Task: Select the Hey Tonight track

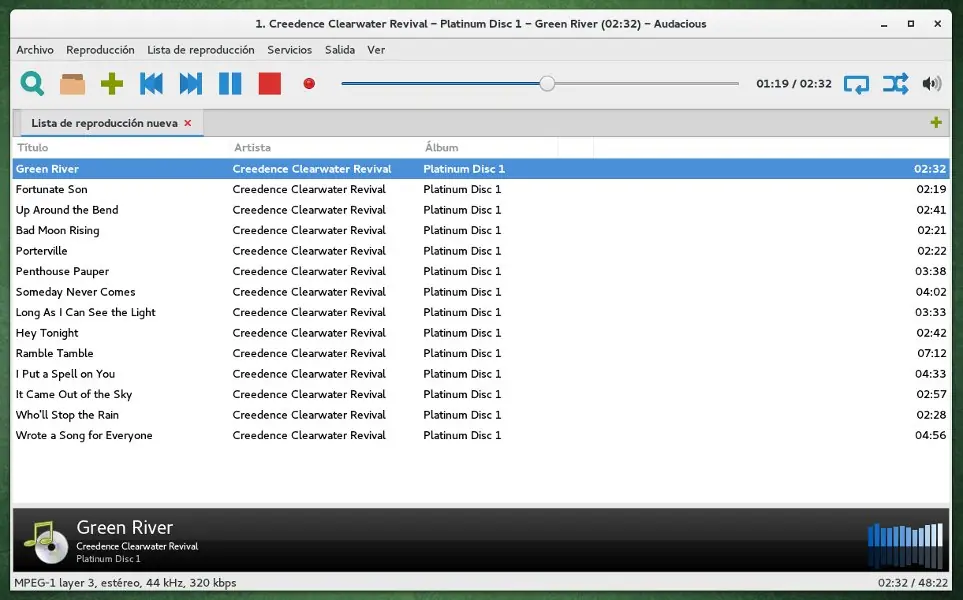Action: coord(481,333)
